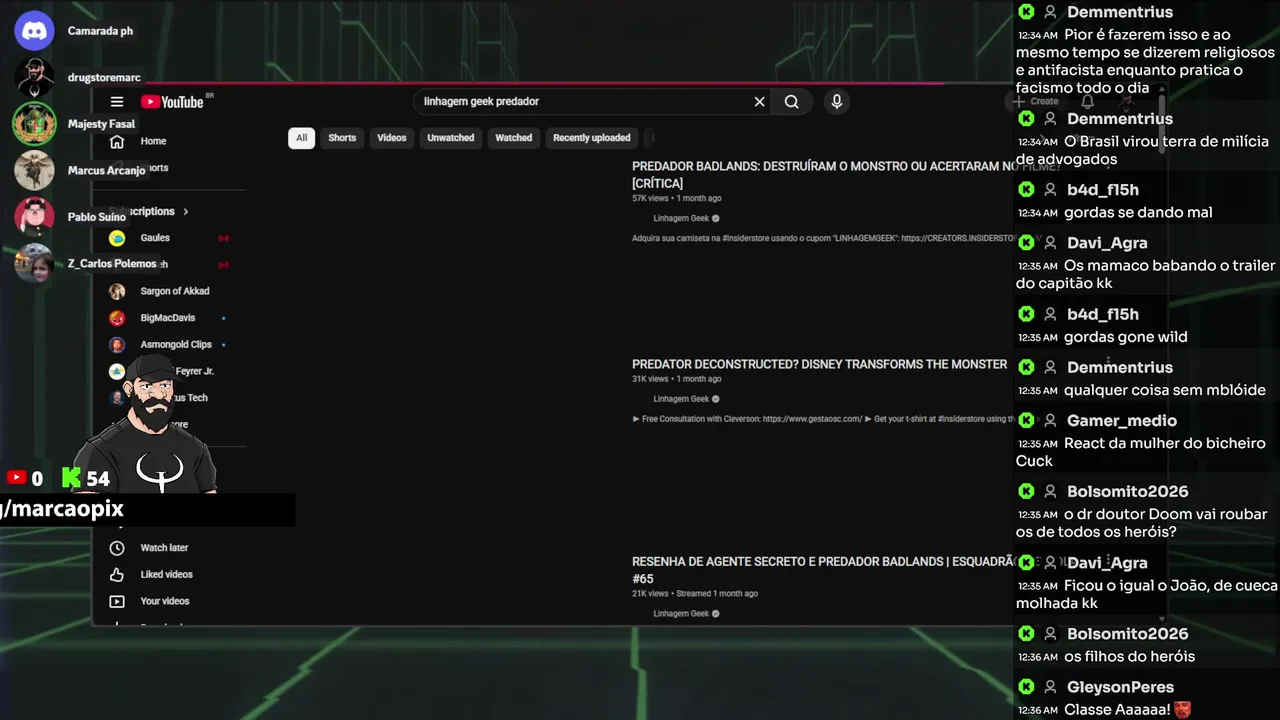
Task: Click the YouTube viewer count icon
Action: [16, 478]
